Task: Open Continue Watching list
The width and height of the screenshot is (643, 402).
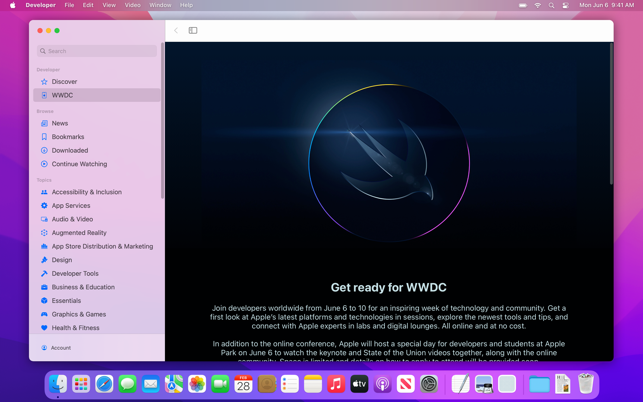Action: [x=79, y=164]
